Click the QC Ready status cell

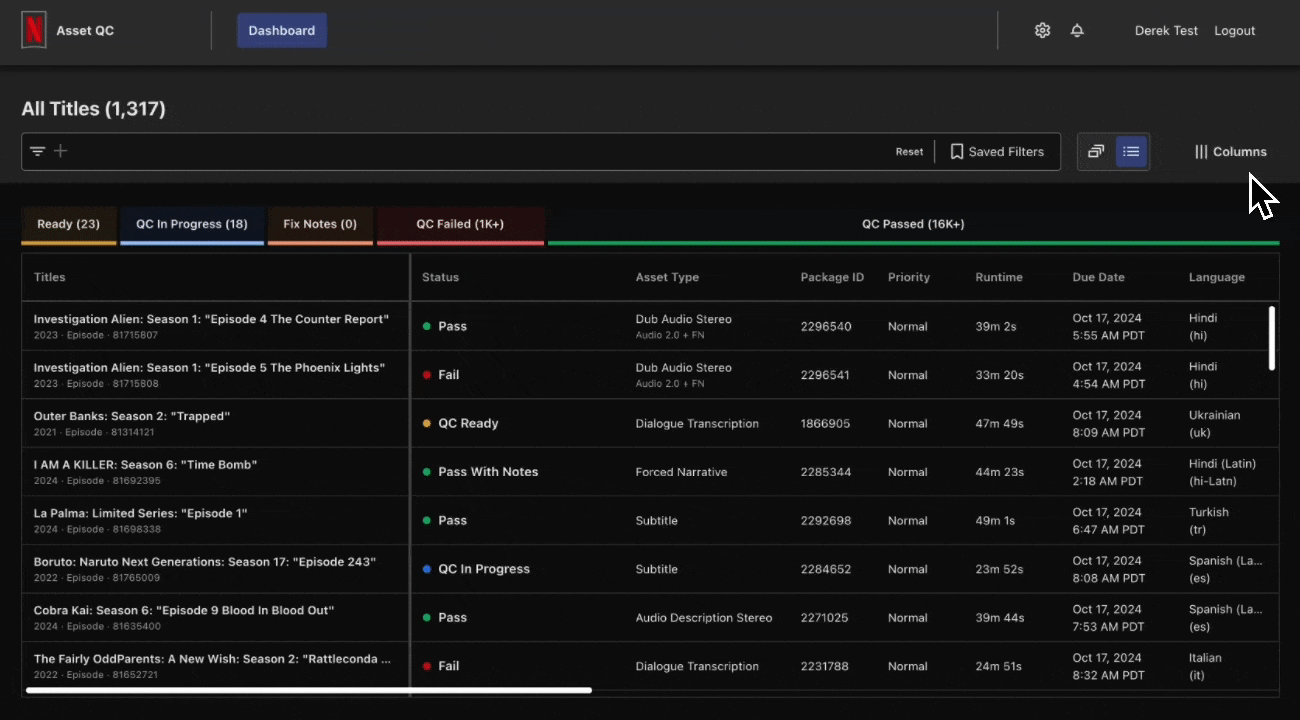point(460,423)
